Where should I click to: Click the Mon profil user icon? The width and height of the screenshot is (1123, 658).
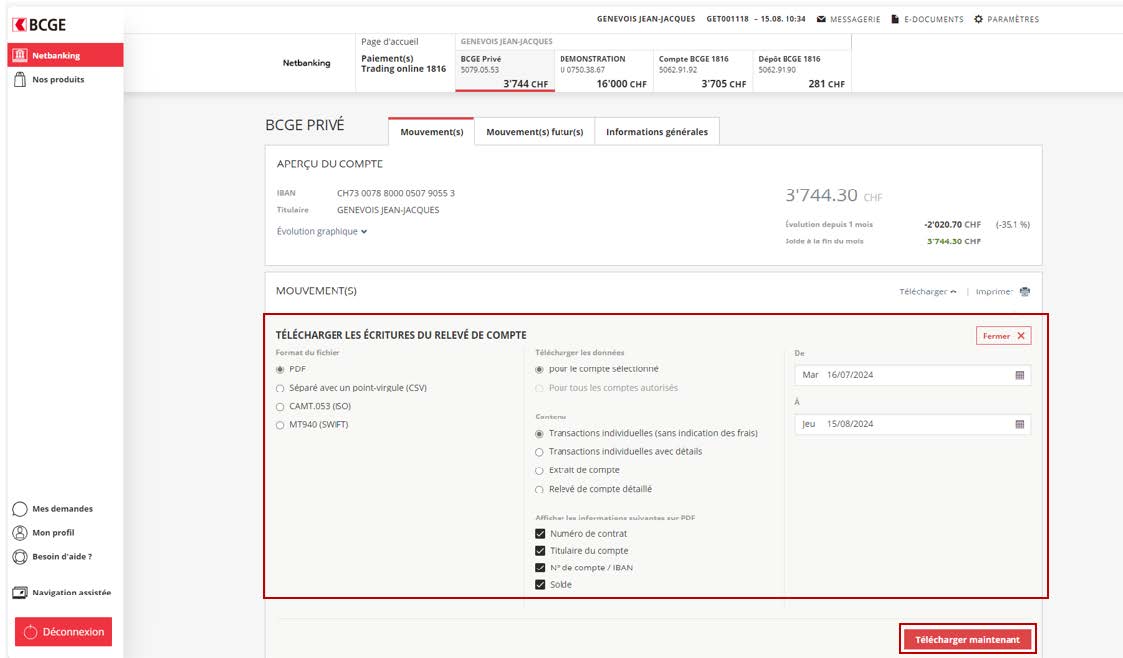point(20,533)
